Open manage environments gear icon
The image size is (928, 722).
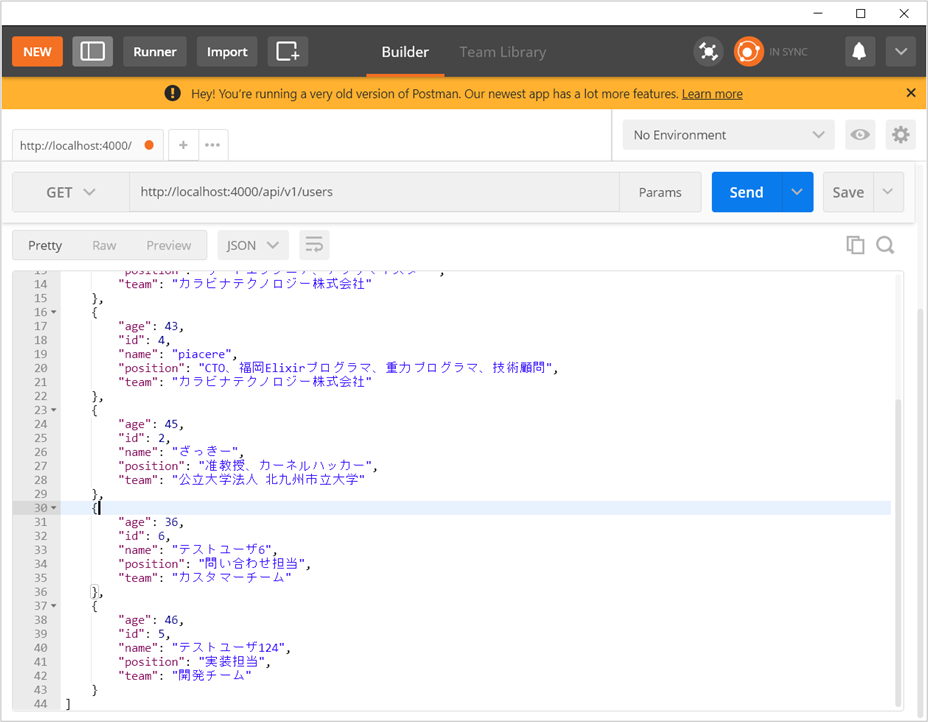click(900, 134)
